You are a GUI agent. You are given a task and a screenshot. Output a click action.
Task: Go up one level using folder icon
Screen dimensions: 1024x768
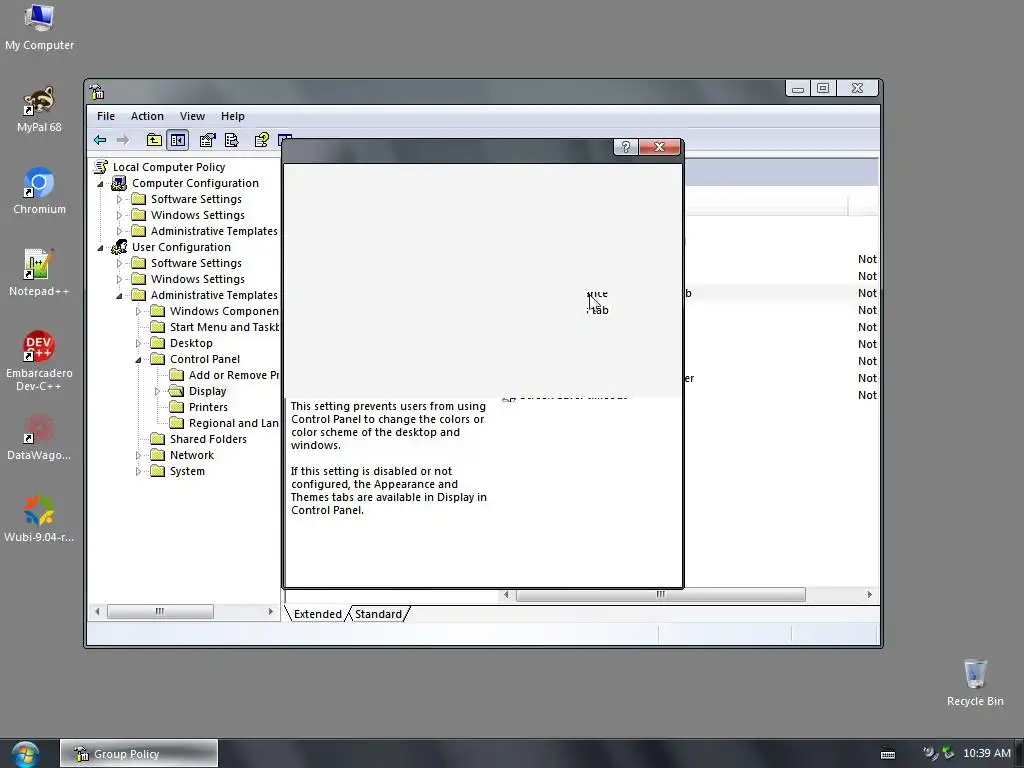[x=154, y=140]
